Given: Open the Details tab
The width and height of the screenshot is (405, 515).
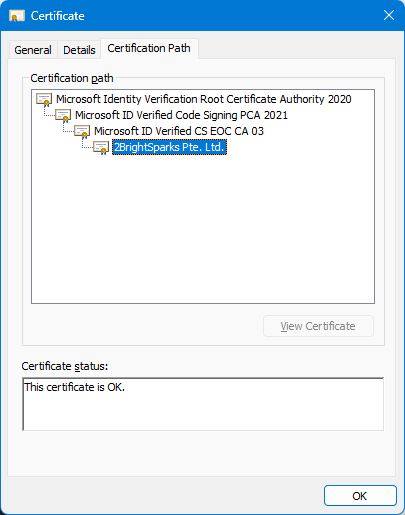Looking at the screenshot, I should click(79, 50).
